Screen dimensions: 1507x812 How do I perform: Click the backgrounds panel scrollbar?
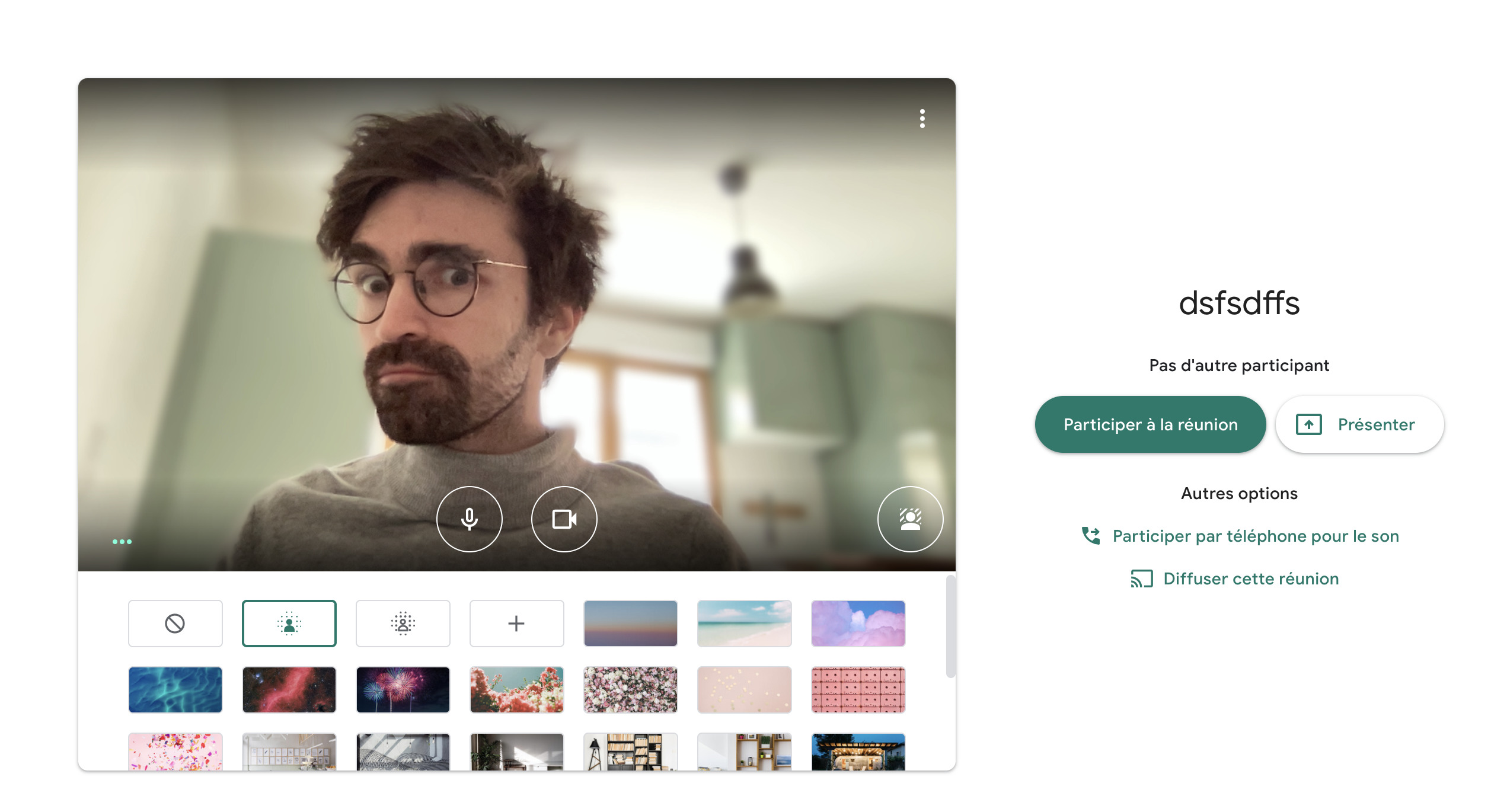click(950, 626)
